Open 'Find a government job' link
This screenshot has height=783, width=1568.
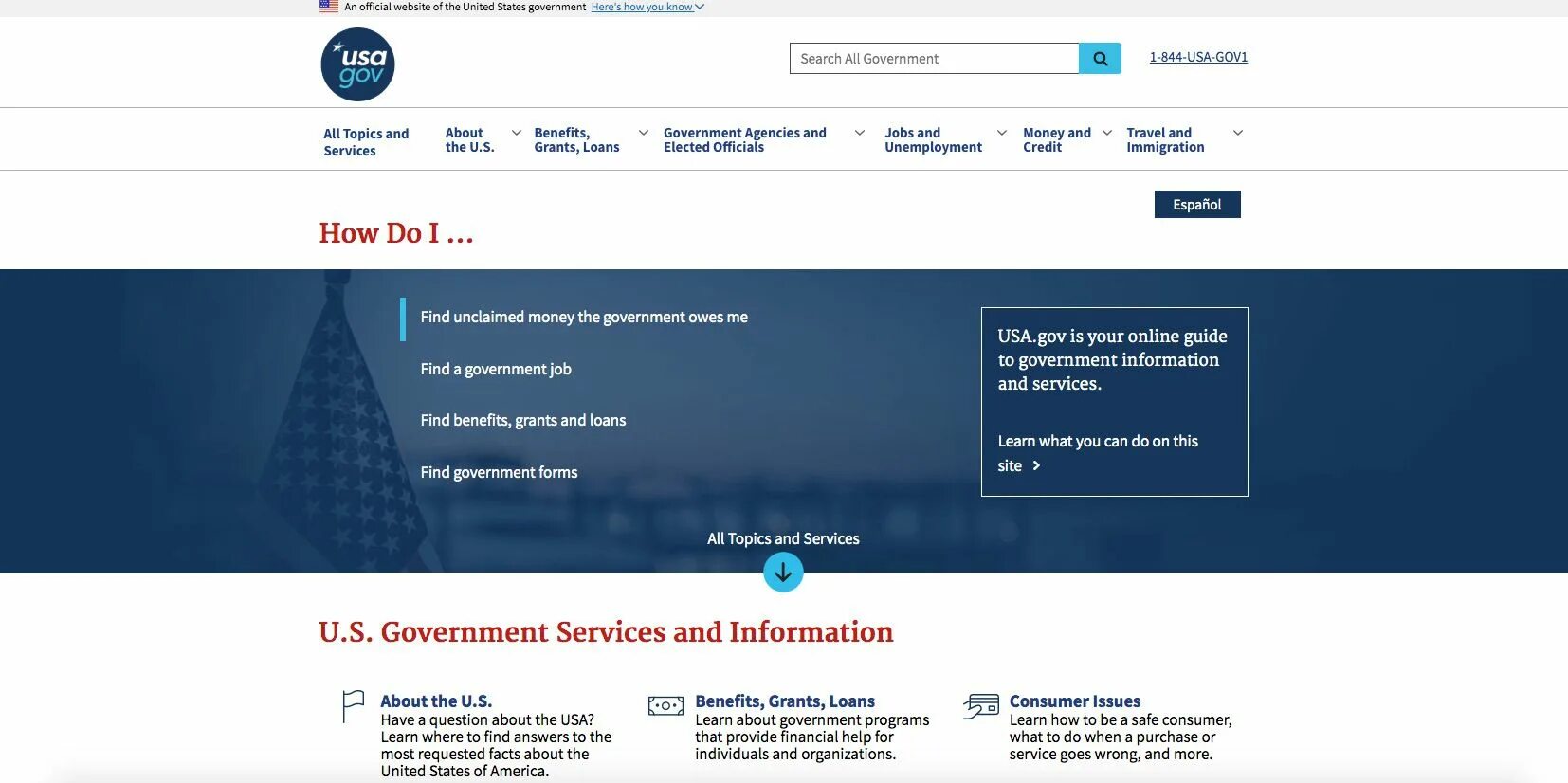click(x=496, y=370)
